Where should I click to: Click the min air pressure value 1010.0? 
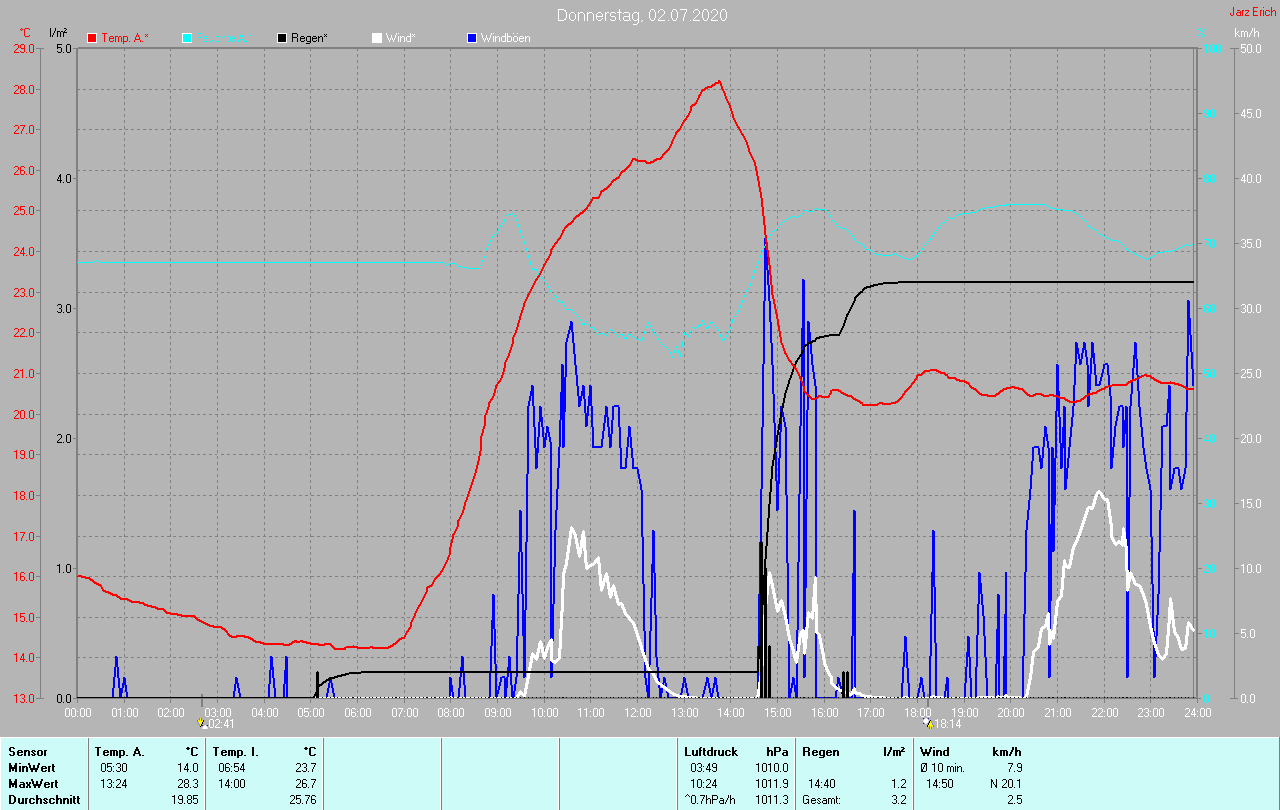(x=774, y=768)
